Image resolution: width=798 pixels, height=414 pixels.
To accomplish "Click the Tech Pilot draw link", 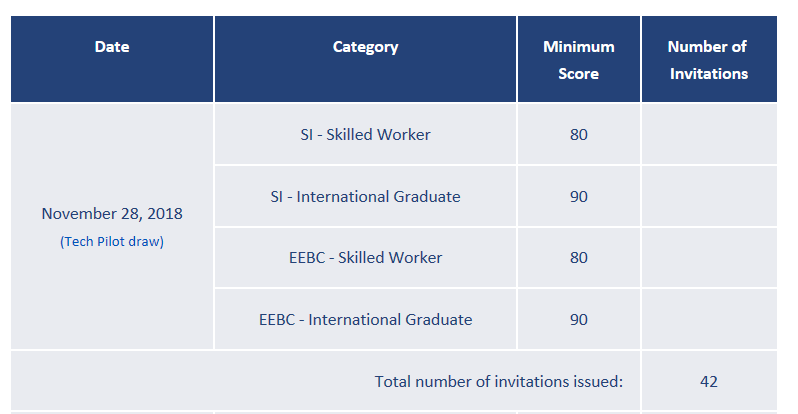I will (x=112, y=242).
